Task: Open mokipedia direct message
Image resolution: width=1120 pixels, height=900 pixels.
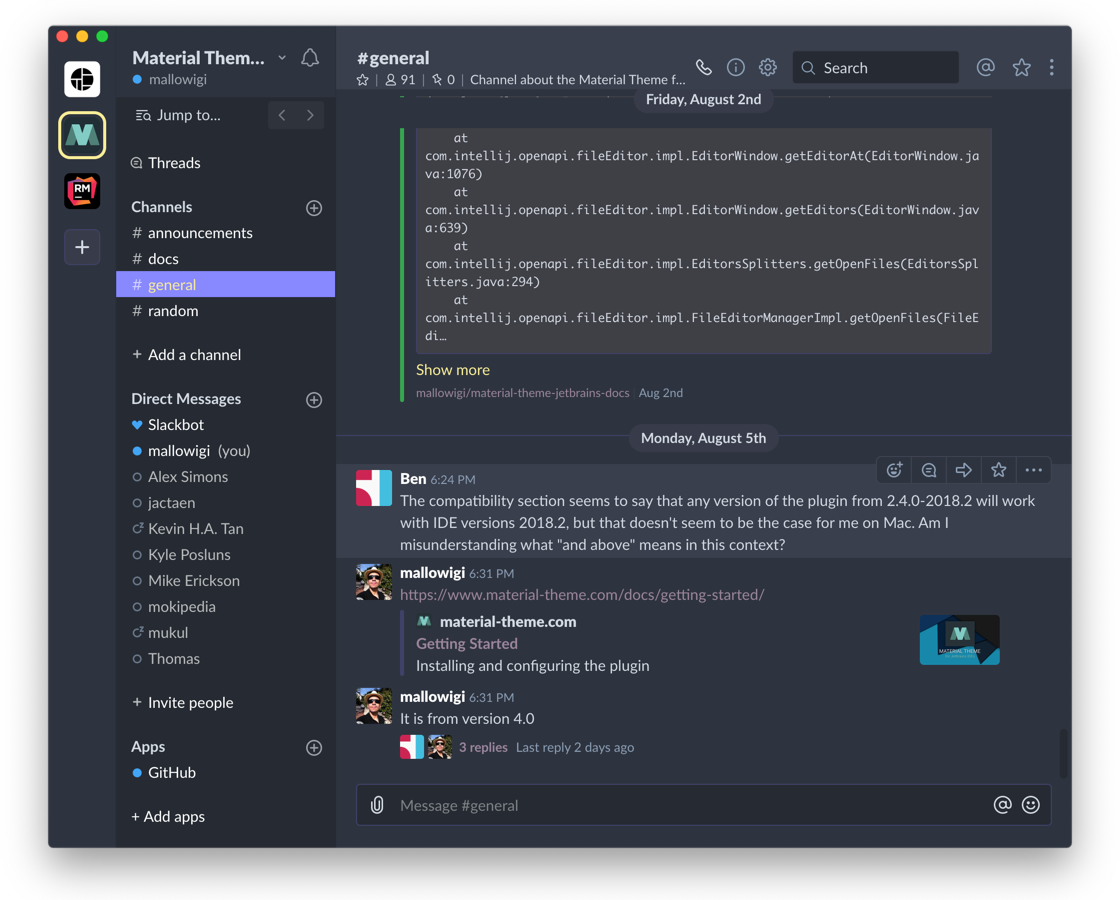Action: click(226, 606)
